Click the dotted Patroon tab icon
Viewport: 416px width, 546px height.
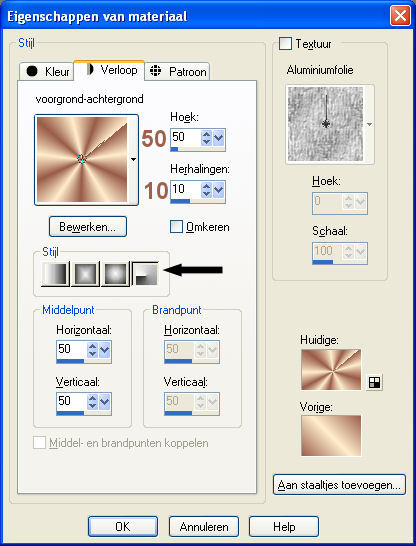point(155,71)
